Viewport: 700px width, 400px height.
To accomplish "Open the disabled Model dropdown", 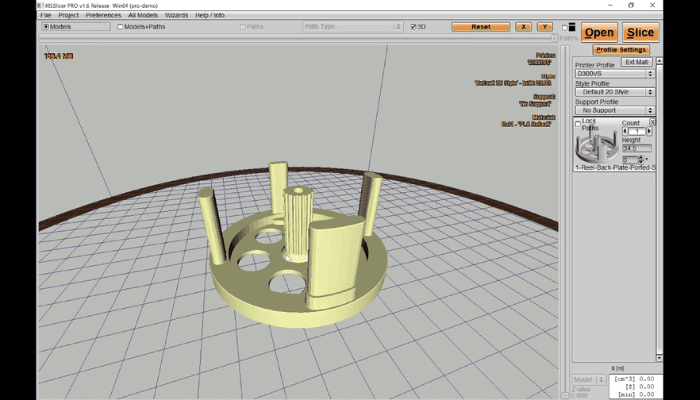I will (x=589, y=379).
